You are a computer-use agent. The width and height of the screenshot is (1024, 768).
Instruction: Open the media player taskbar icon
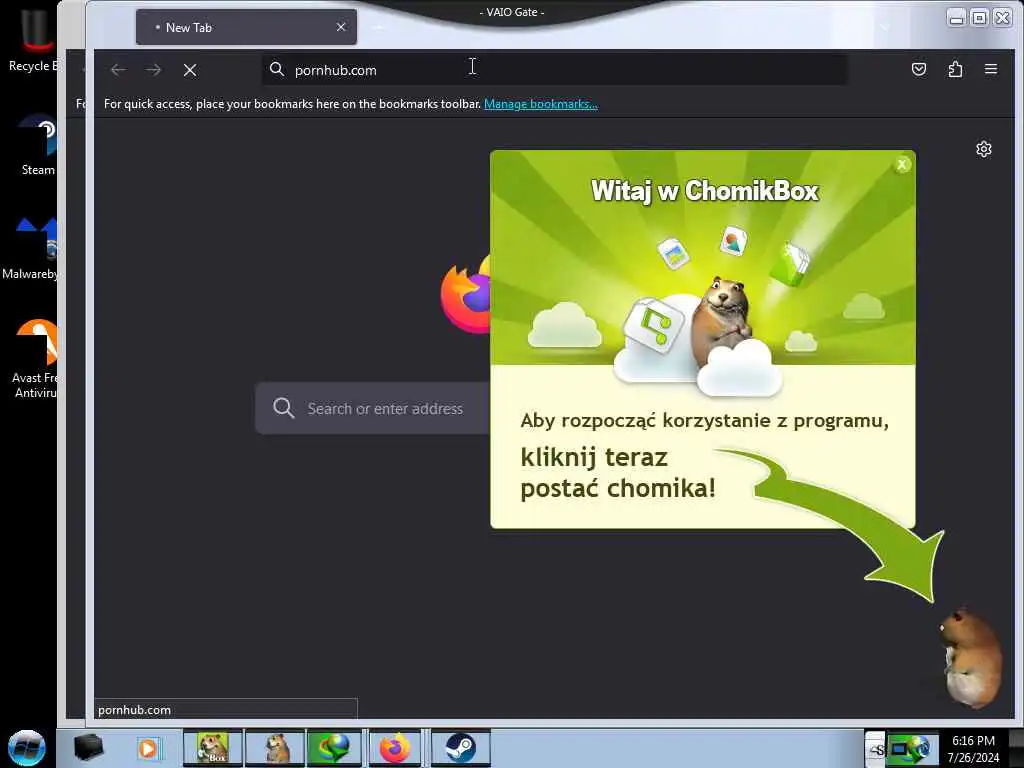point(148,748)
